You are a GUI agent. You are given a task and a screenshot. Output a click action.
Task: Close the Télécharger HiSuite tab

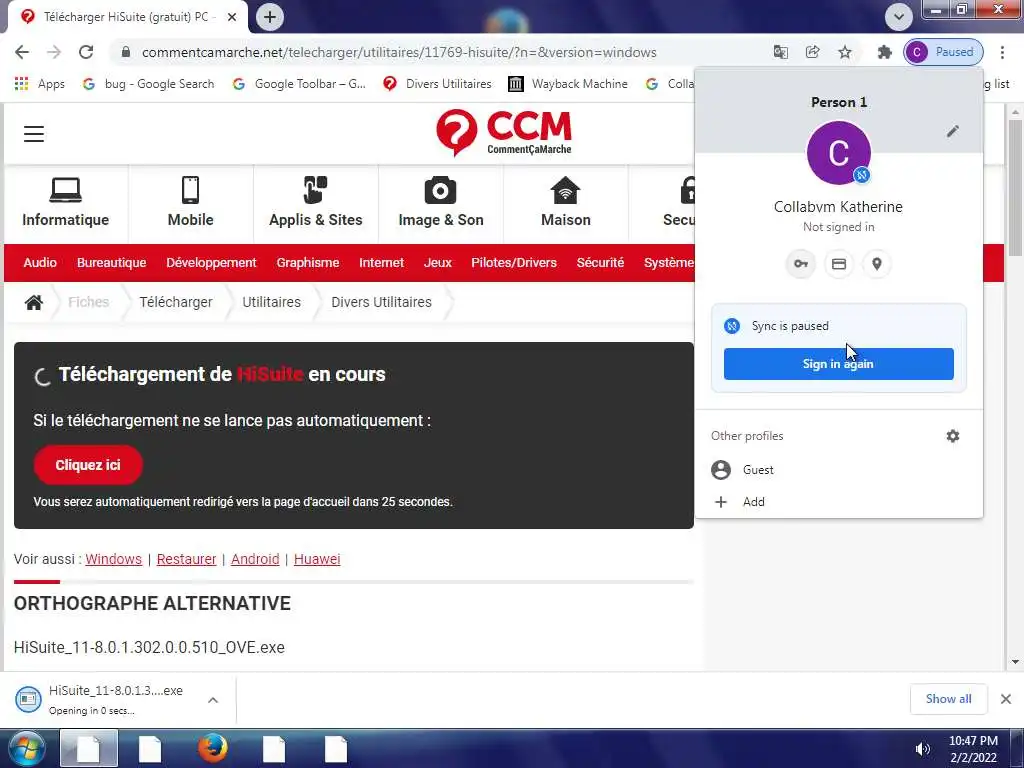tap(232, 17)
